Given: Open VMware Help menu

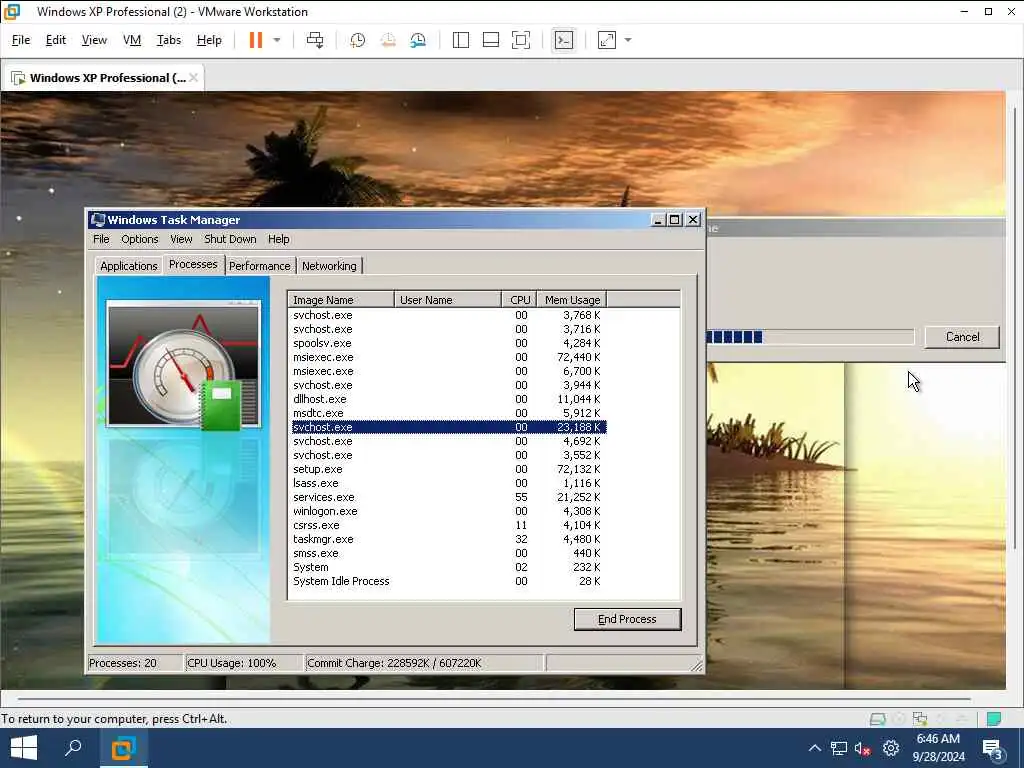Looking at the screenshot, I should [x=209, y=40].
